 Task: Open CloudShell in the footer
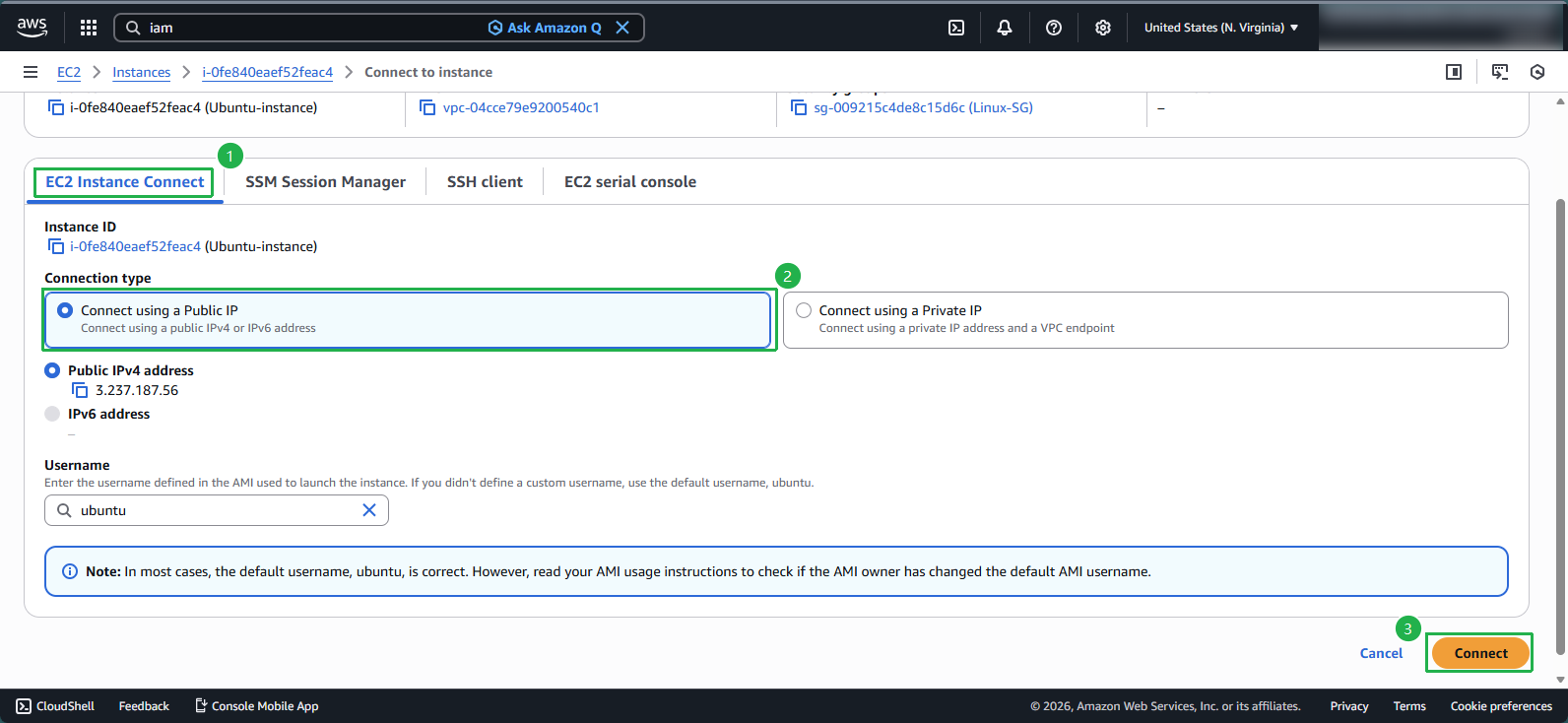[x=55, y=706]
